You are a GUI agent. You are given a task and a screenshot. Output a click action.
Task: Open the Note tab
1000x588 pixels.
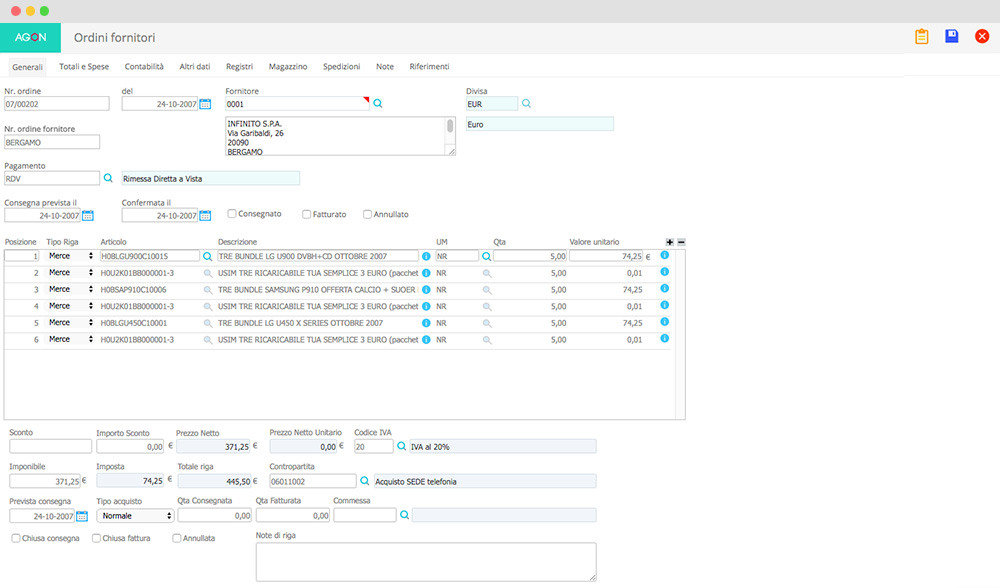[385, 66]
